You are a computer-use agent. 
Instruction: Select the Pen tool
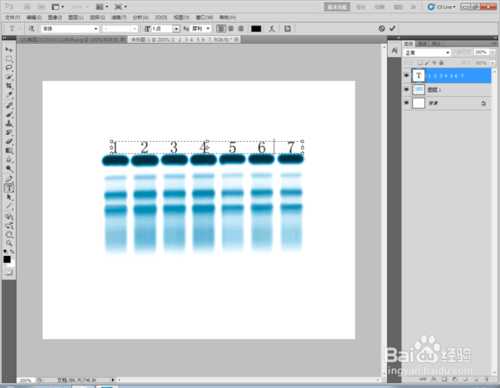[9, 179]
